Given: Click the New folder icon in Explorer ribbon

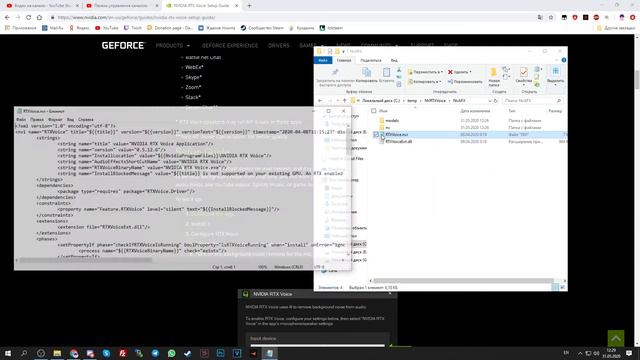Looking at the screenshot, I should [493, 73].
